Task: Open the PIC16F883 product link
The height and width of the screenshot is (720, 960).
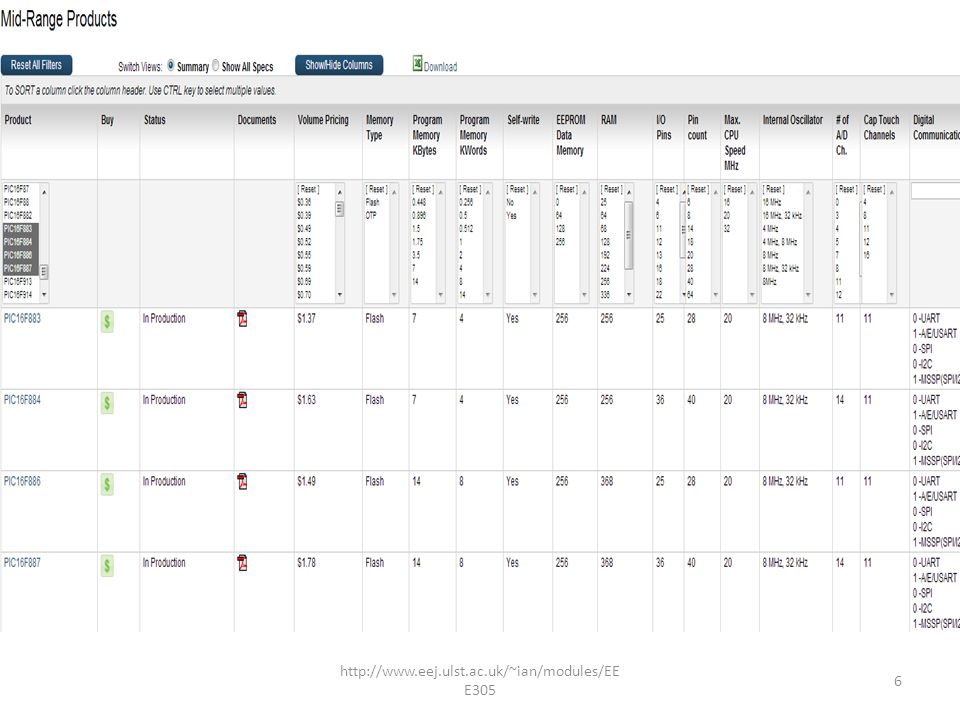Action: pyautogui.click(x=22, y=318)
